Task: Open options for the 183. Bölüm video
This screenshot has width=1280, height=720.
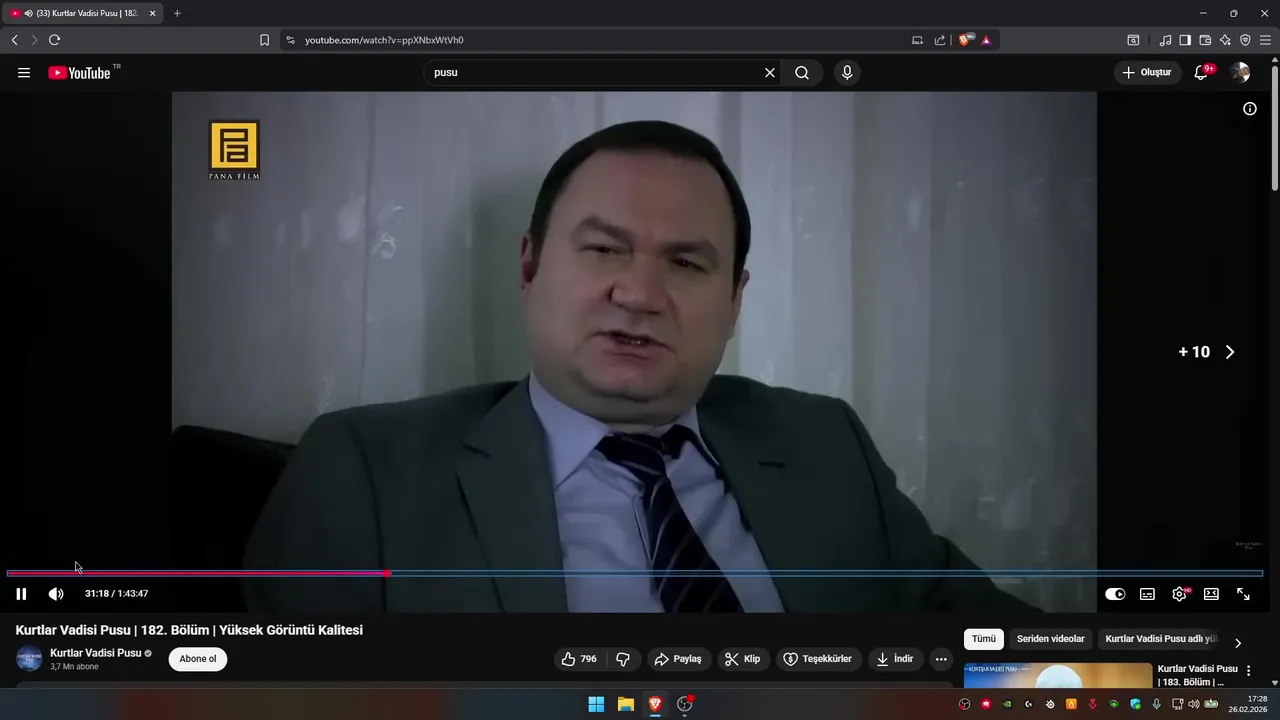Action: pyautogui.click(x=1248, y=671)
